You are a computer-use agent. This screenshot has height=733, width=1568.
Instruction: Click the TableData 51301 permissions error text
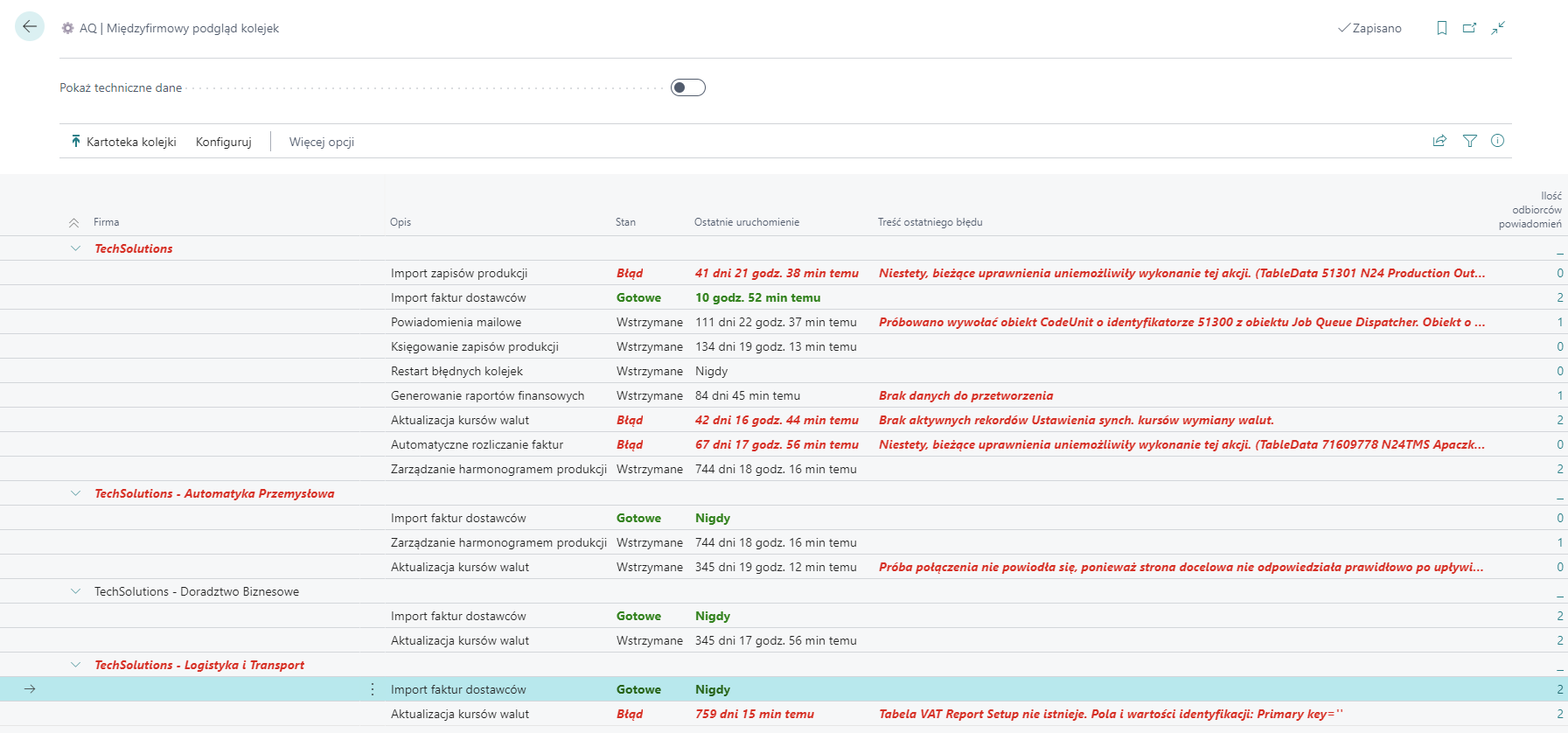pyautogui.click(x=1181, y=273)
